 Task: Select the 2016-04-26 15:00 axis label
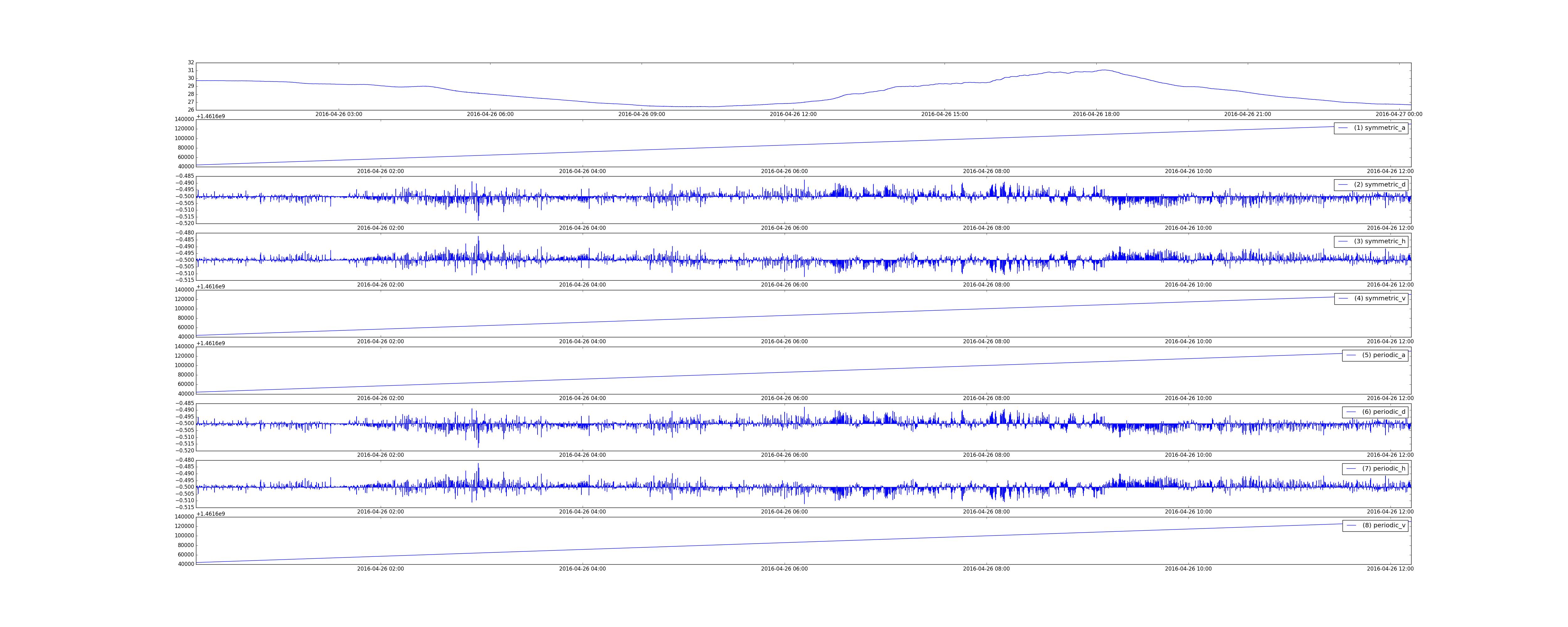944,114
